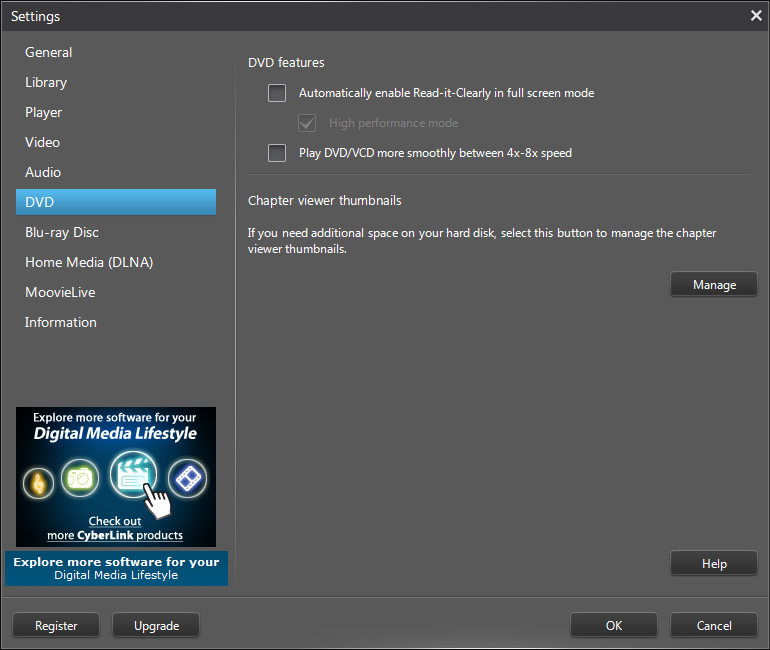
Task: Click the green camera icon in banner
Action: point(80,479)
